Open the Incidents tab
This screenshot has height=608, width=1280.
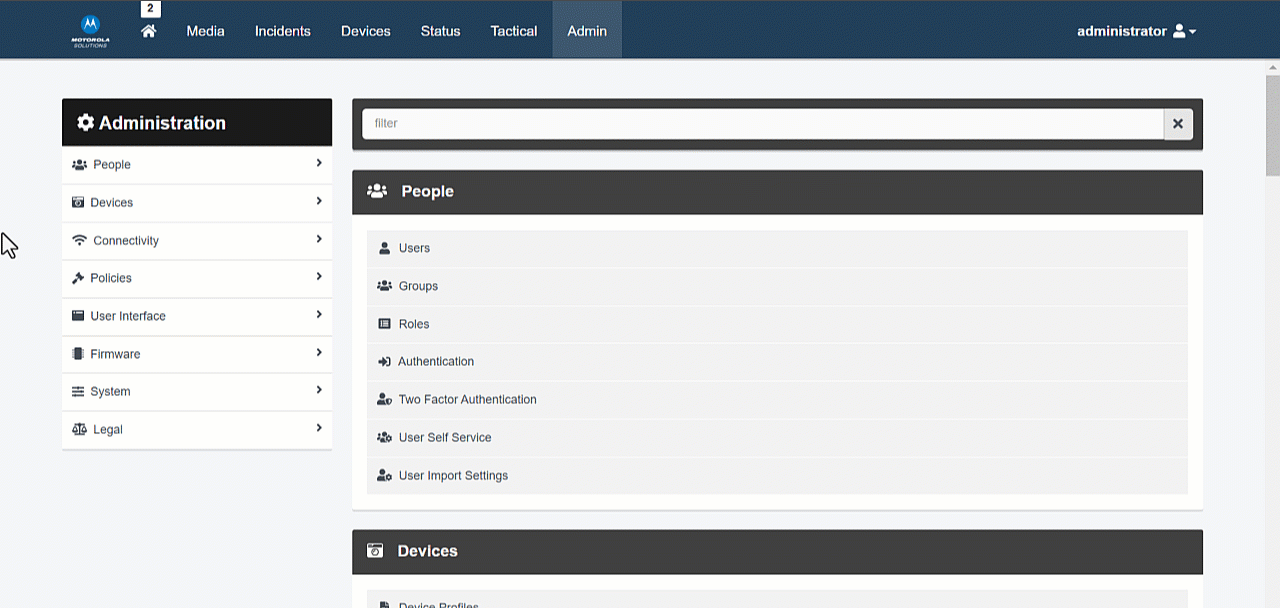pos(282,31)
